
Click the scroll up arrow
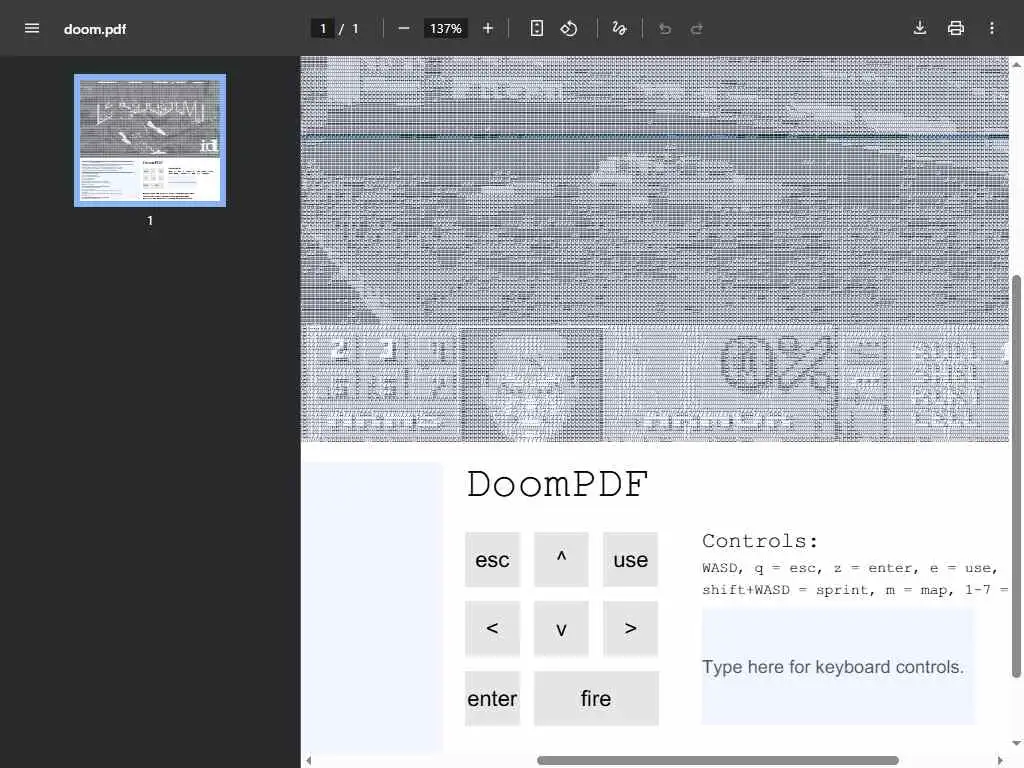[1016, 64]
